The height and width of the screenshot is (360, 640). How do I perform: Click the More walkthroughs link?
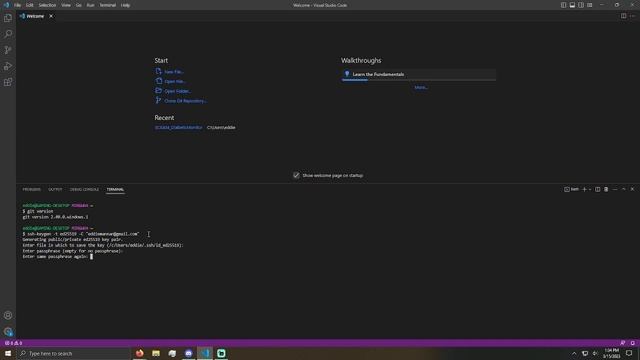(x=421, y=87)
